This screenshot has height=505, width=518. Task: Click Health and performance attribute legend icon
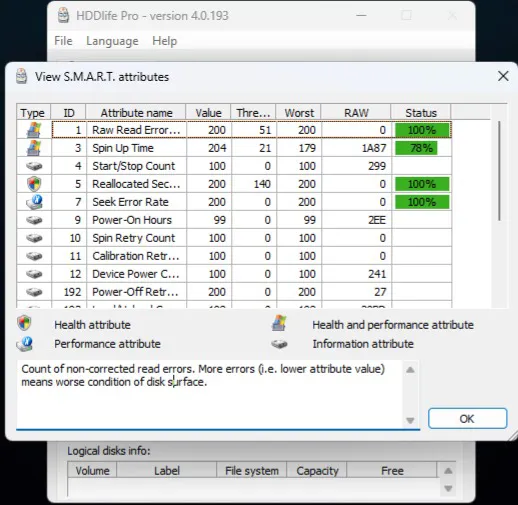(279, 323)
